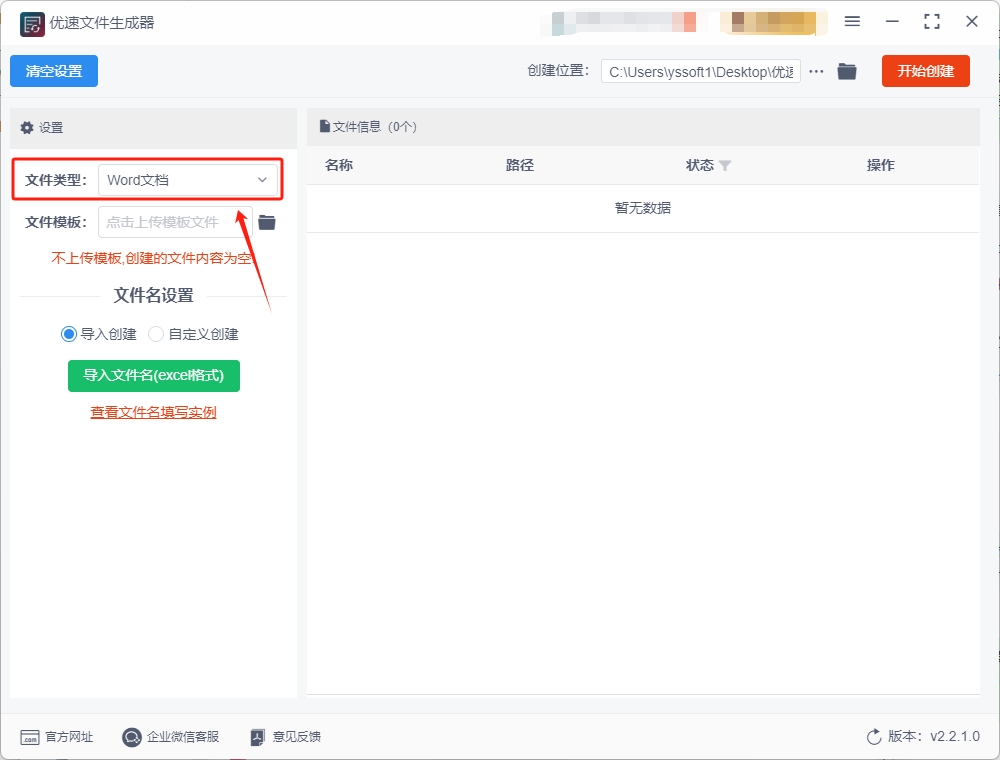Click the version refresh icon

coord(874,737)
